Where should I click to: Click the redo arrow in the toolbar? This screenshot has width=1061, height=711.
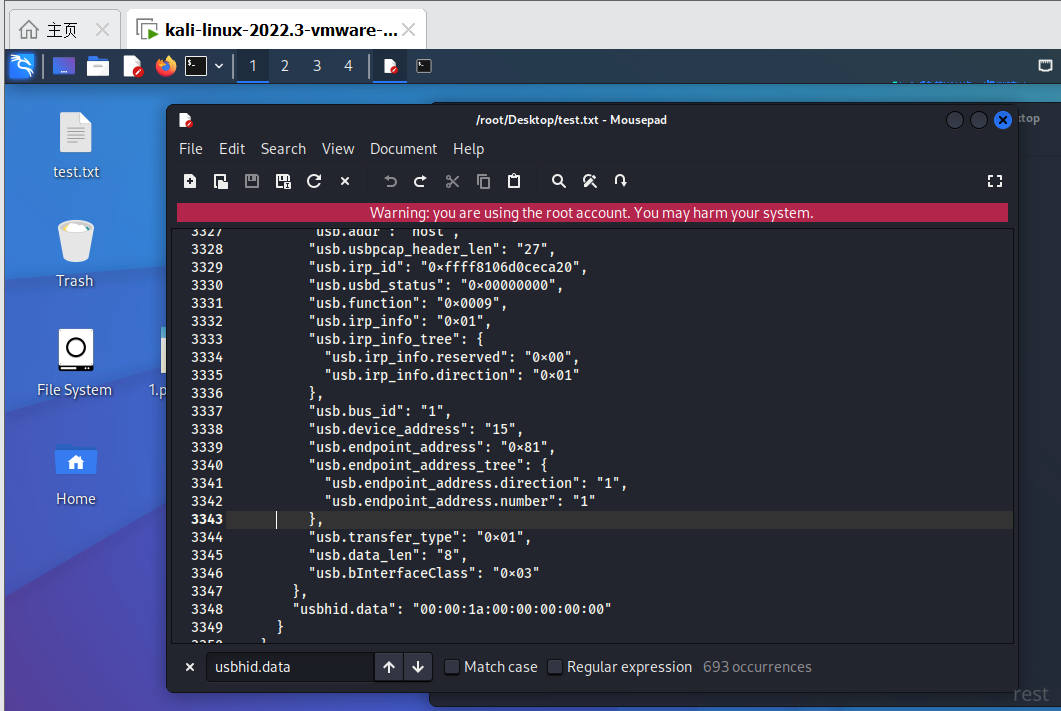coord(420,181)
